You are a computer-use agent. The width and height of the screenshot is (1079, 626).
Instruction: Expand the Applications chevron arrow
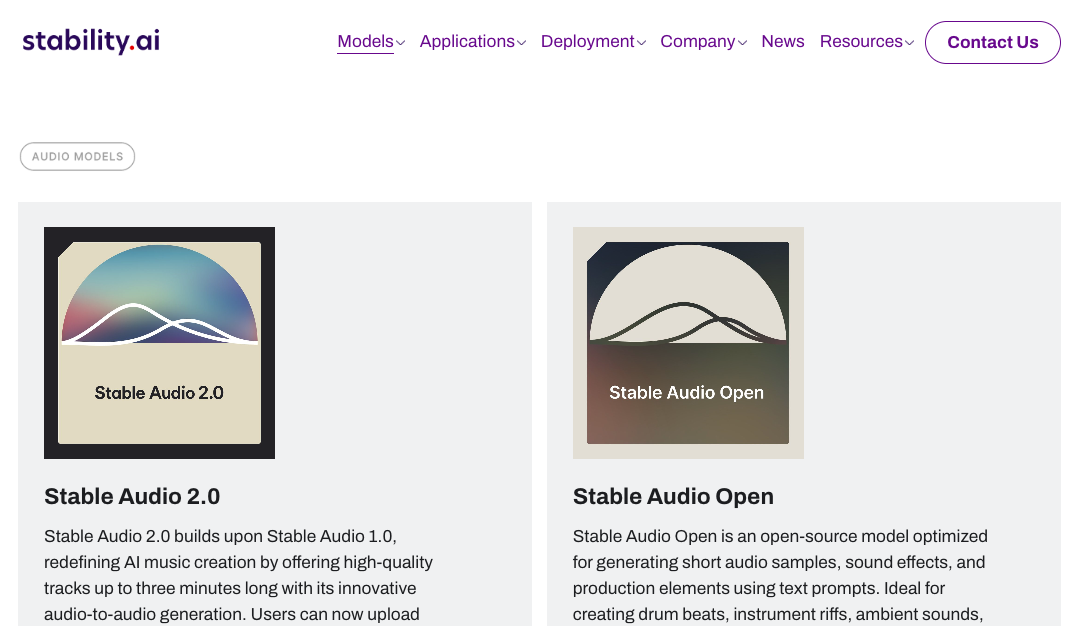pos(522,43)
